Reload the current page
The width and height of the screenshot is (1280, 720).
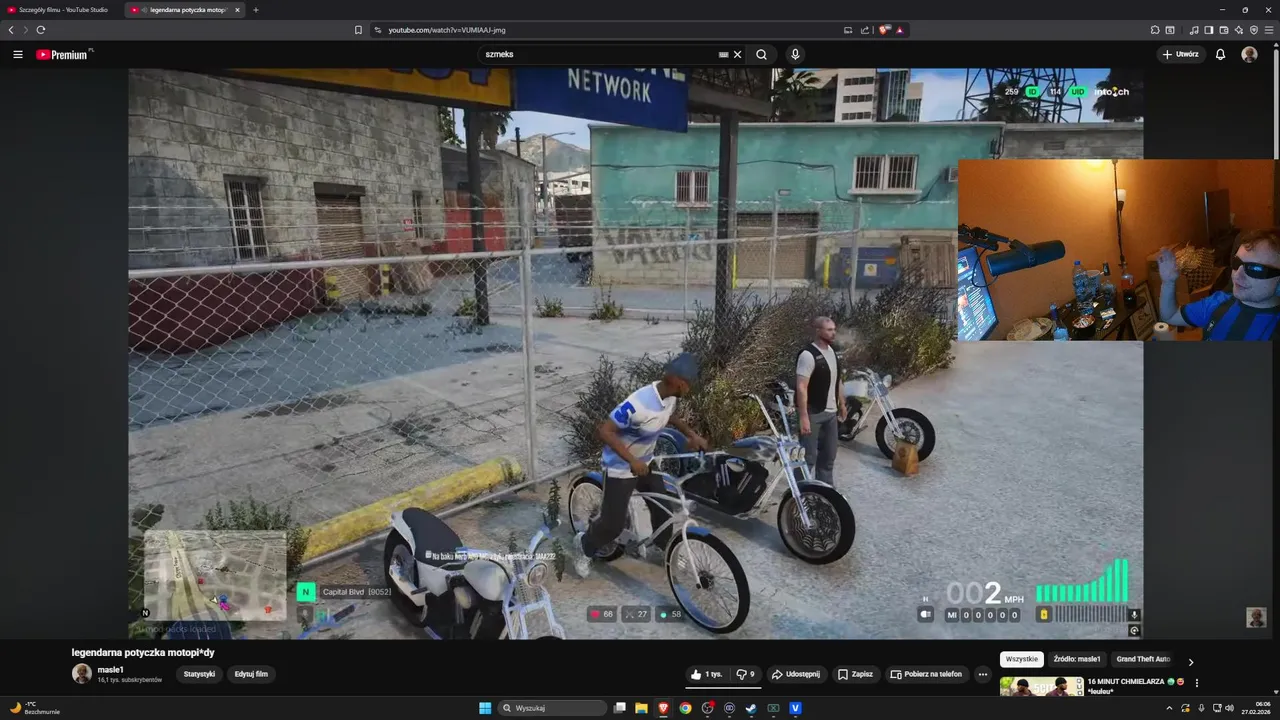coord(40,30)
